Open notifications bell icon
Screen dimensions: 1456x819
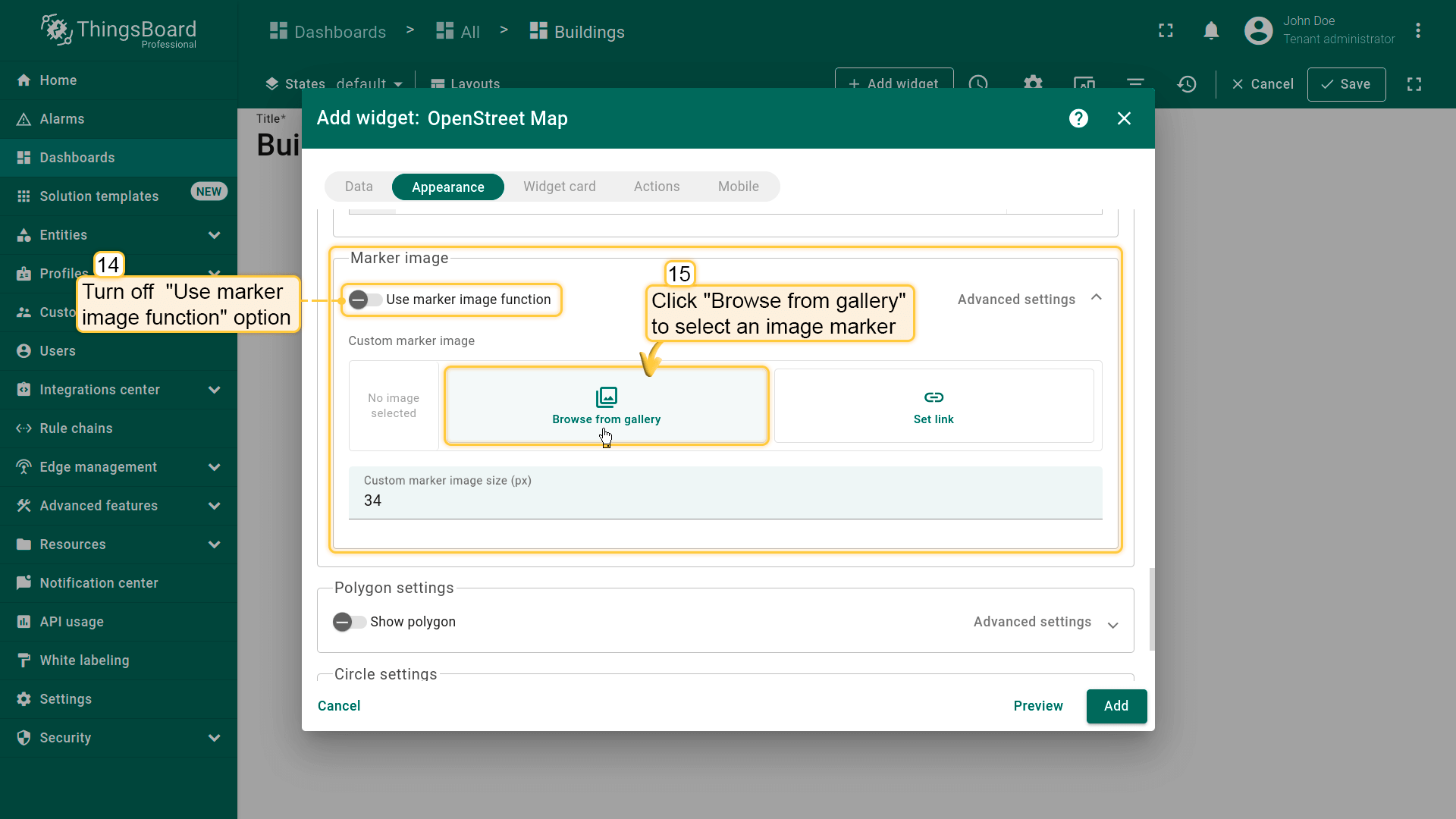point(1211,30)
